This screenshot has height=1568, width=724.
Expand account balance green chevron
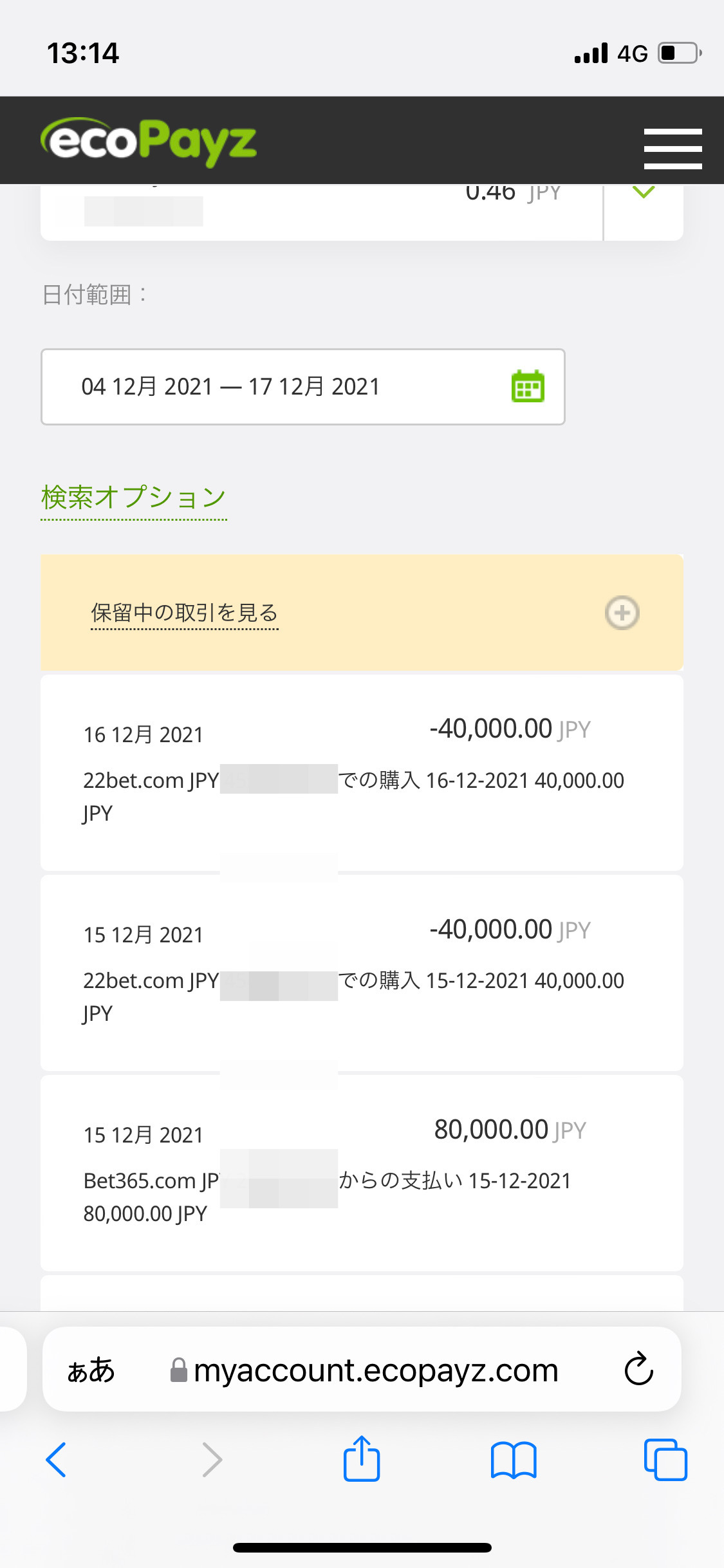(643, 192)
